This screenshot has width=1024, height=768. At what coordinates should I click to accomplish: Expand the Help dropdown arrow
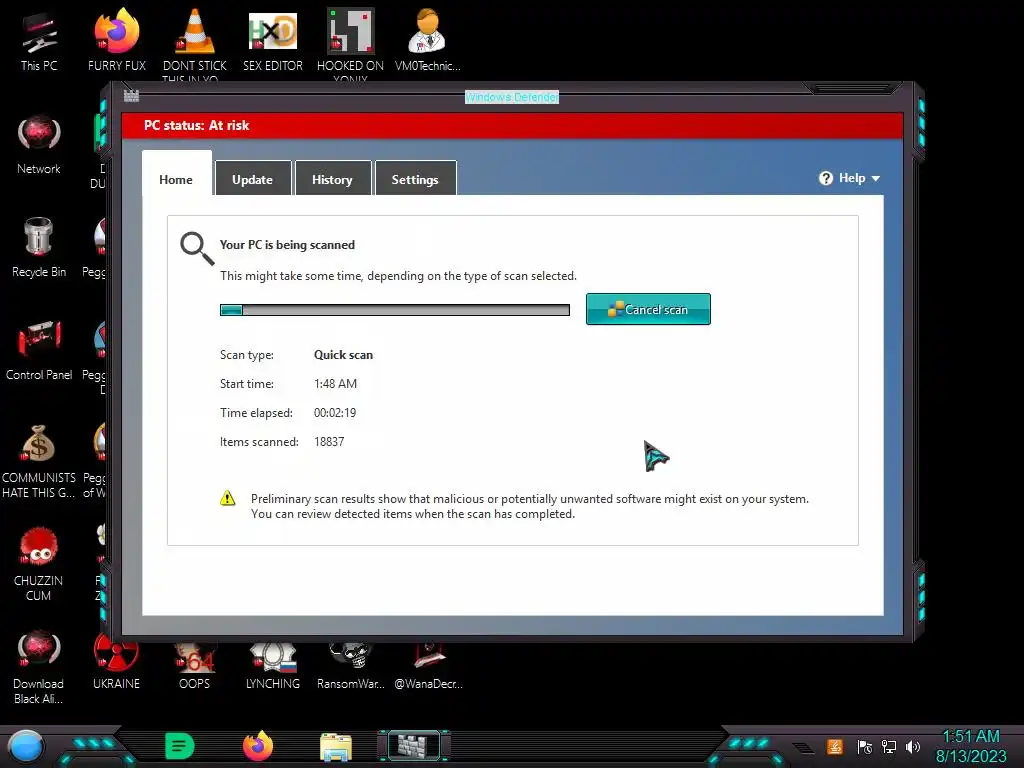coord(876,178)
